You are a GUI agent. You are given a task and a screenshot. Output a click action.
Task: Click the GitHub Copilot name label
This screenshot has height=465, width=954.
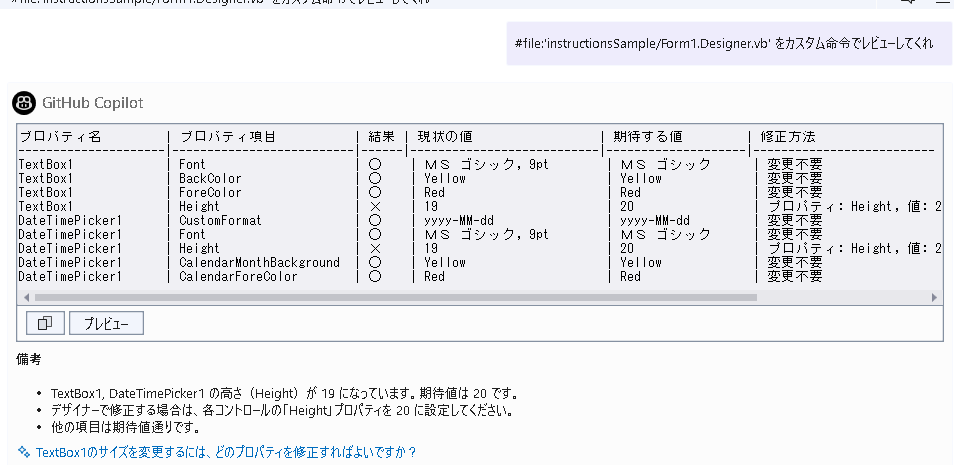point(92,103)
